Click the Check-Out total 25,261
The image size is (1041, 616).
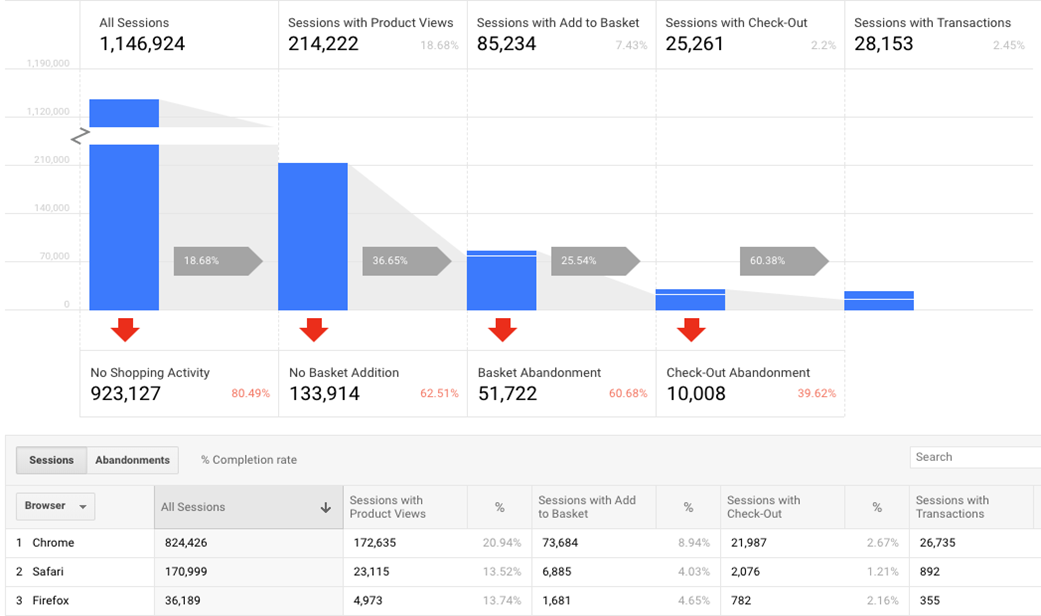pos(694,44)
